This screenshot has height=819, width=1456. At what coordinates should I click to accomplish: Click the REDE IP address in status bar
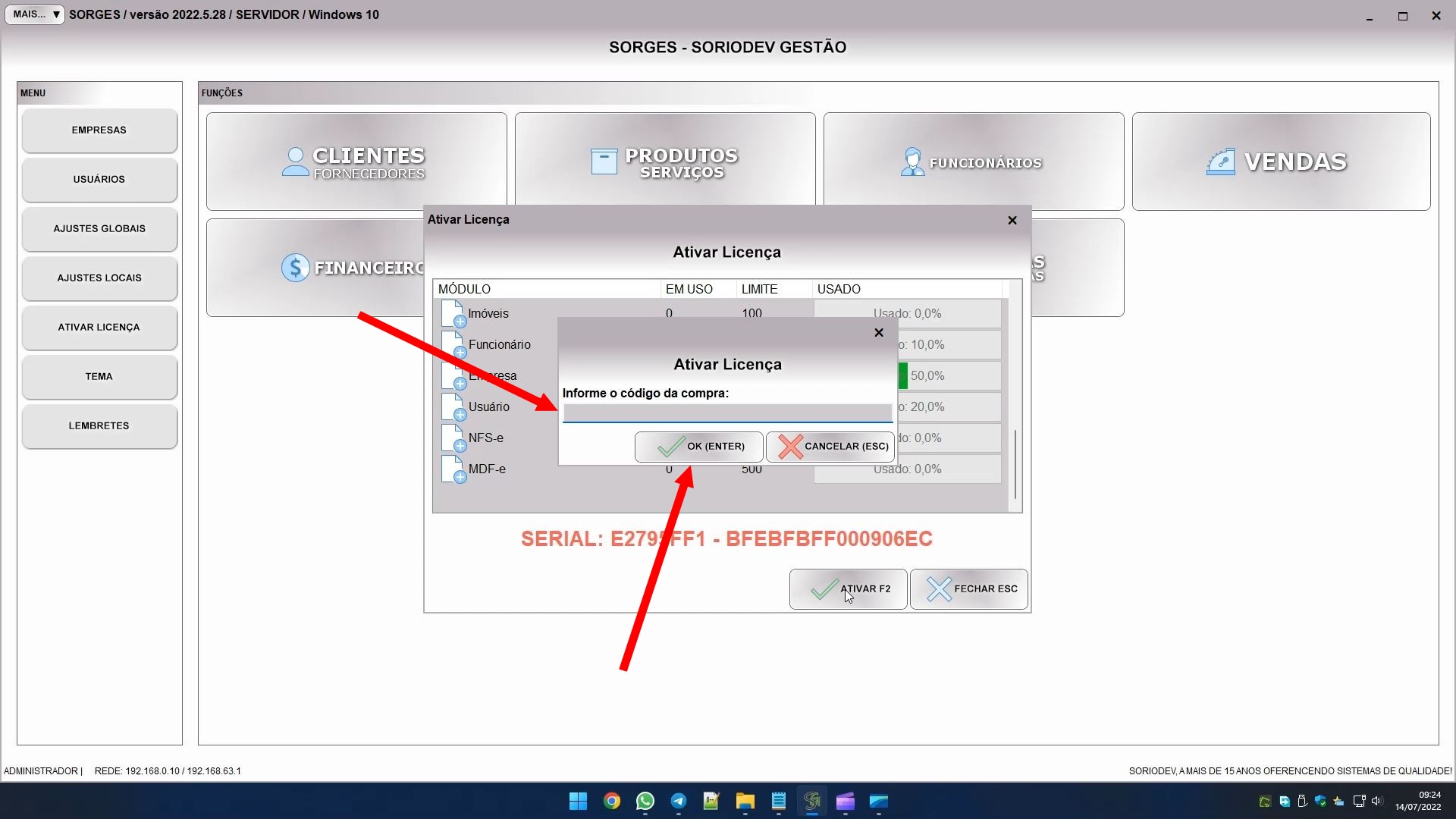168,771
